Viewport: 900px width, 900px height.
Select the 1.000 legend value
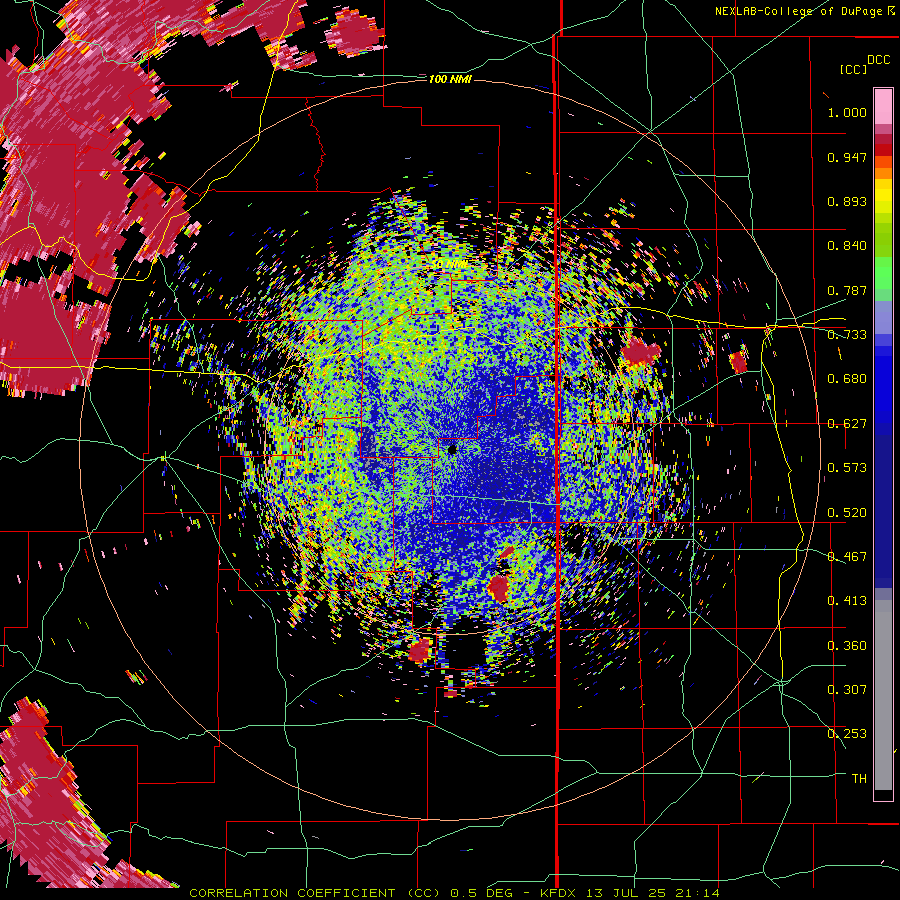click(x=847, y=112)
